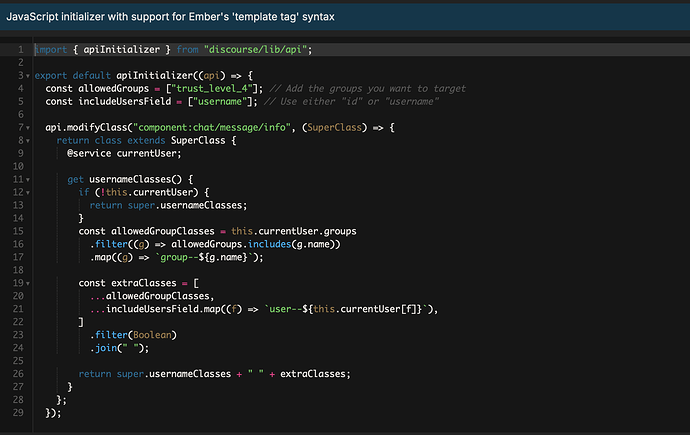Click '@service currentUser;' on line 9
The height and width of the screenshot is (435, 690).
point(124,154)
